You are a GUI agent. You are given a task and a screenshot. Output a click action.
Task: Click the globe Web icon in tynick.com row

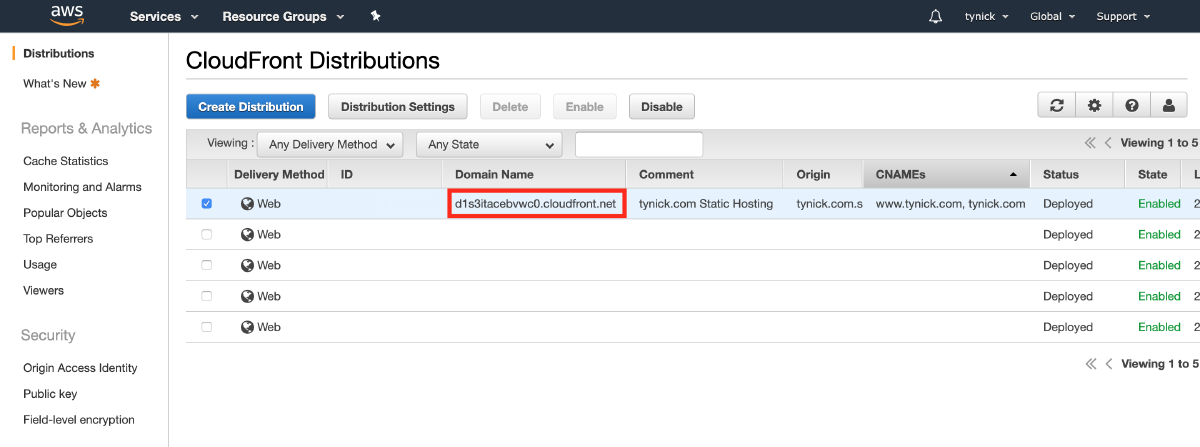point(247,204)
